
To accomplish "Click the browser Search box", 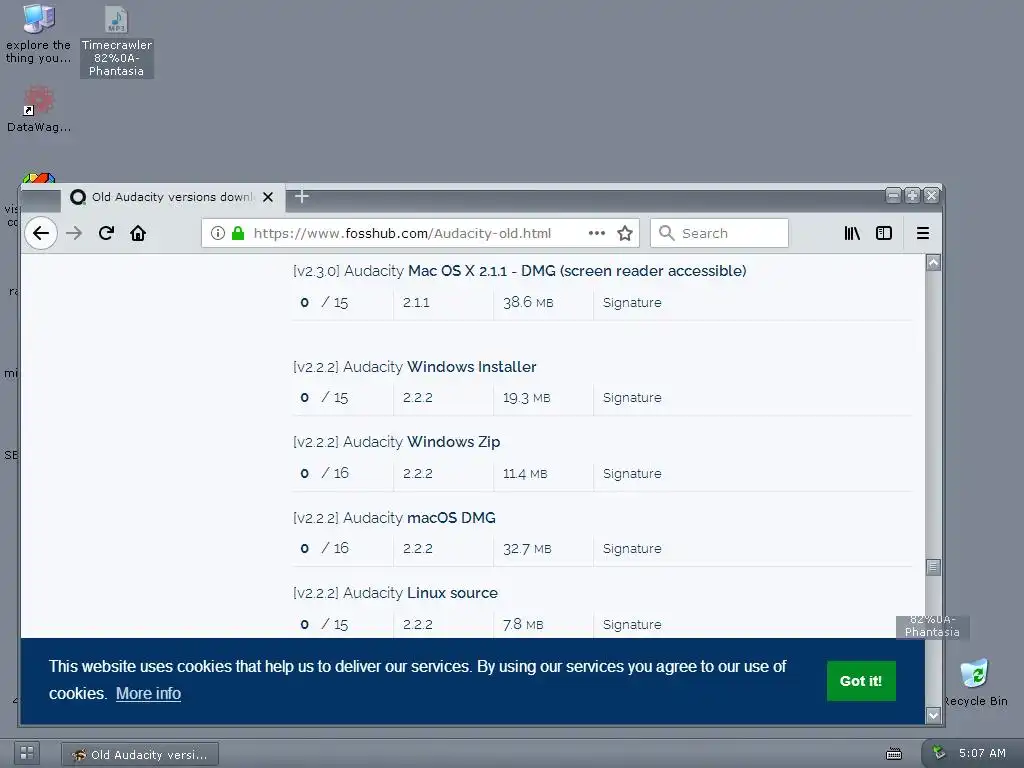I will tap(719, 233).
